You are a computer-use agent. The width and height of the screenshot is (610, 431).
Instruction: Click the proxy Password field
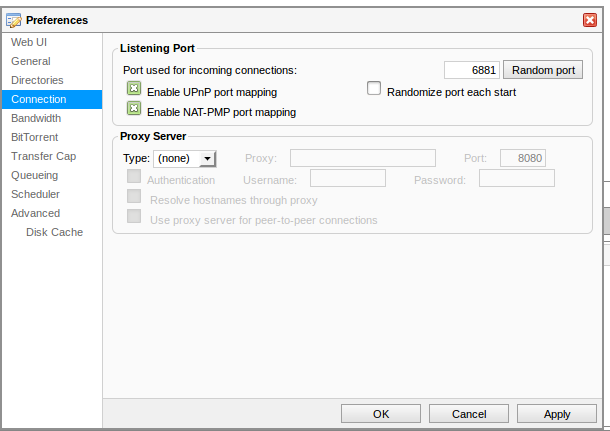point(517,178)
